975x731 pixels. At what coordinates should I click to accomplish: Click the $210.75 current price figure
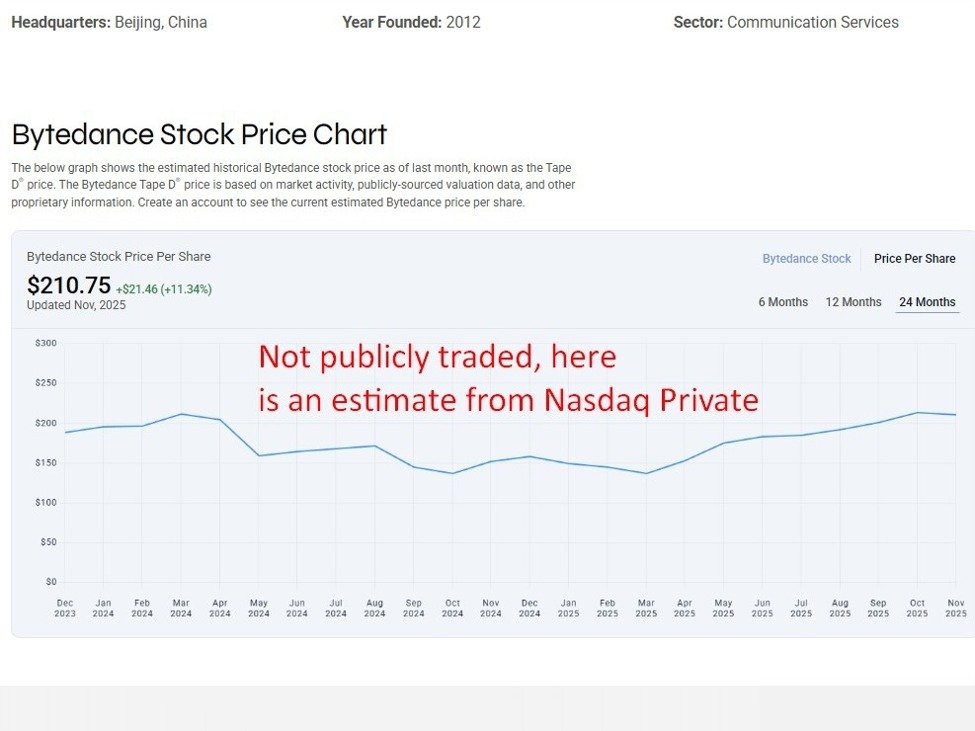(69, 286)
